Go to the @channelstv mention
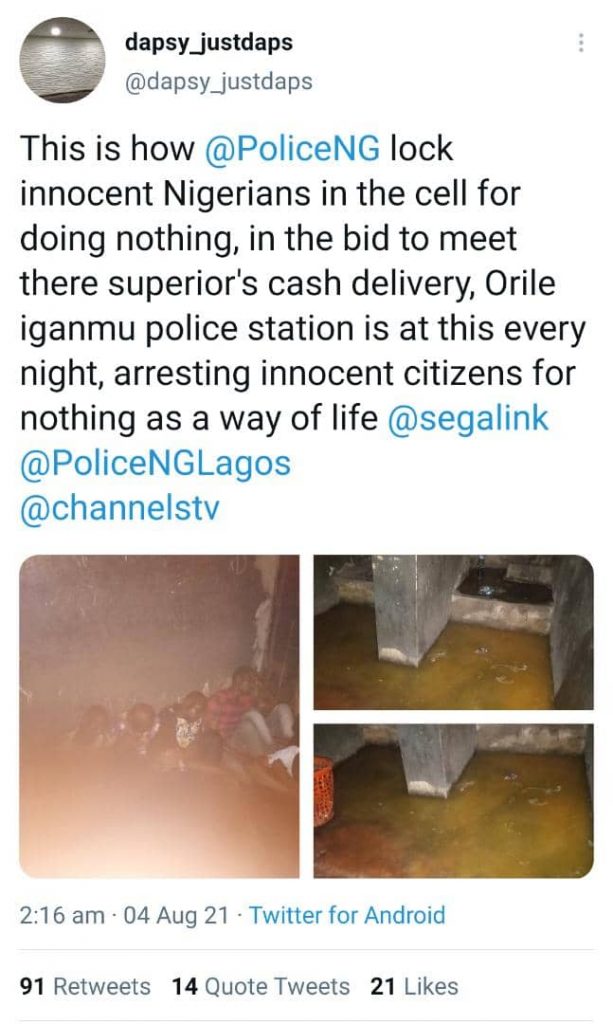 (119, 508)
